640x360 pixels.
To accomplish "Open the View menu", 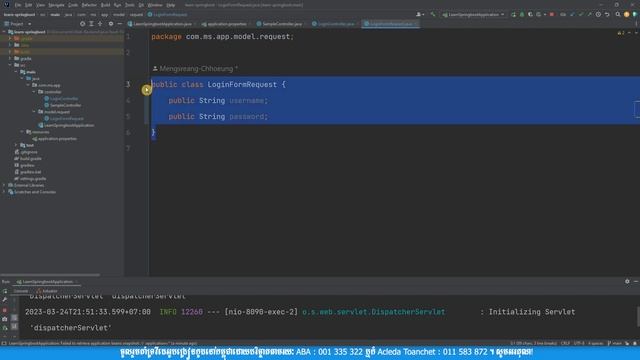I will [40, 5].
